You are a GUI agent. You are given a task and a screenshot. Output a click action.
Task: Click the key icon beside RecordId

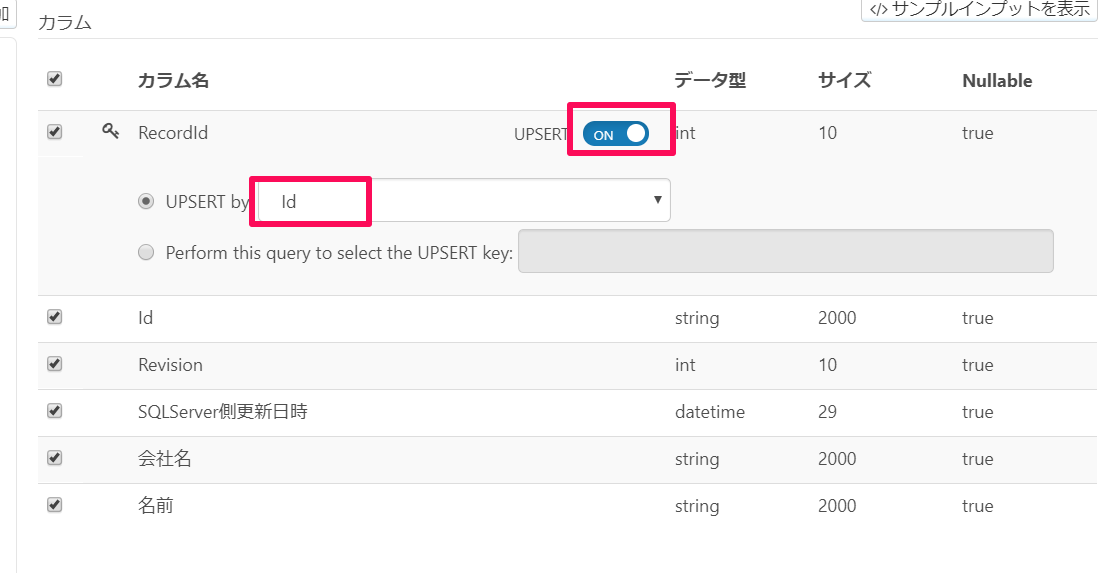[111, 130]
